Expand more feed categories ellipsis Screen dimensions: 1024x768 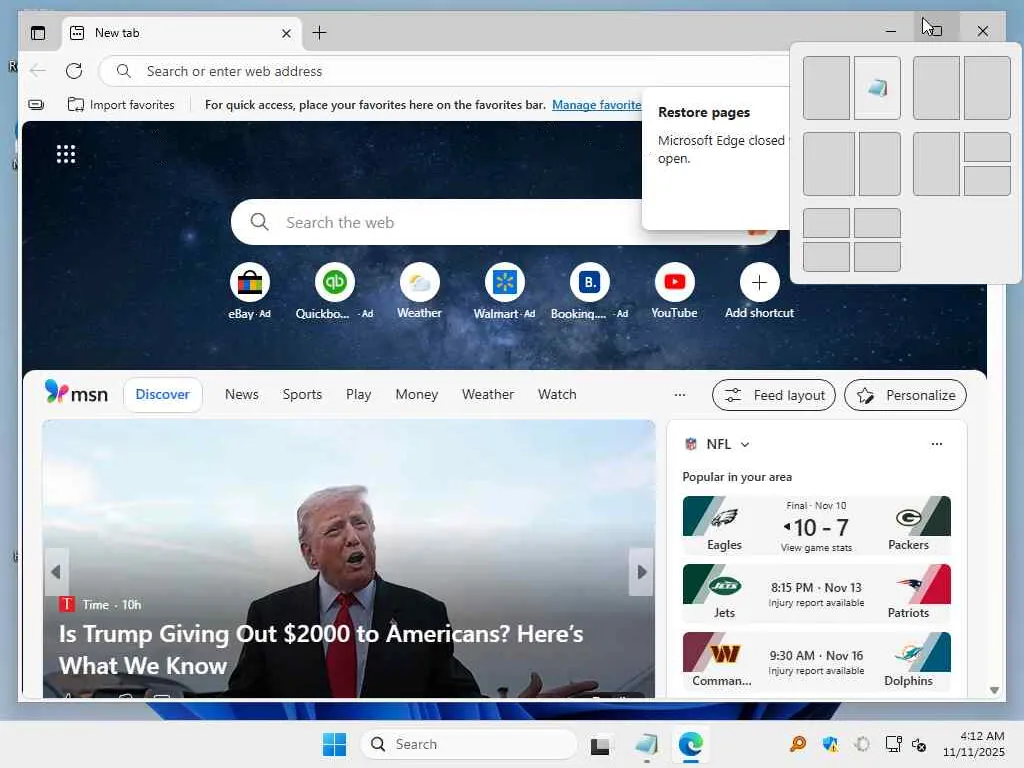680,394
